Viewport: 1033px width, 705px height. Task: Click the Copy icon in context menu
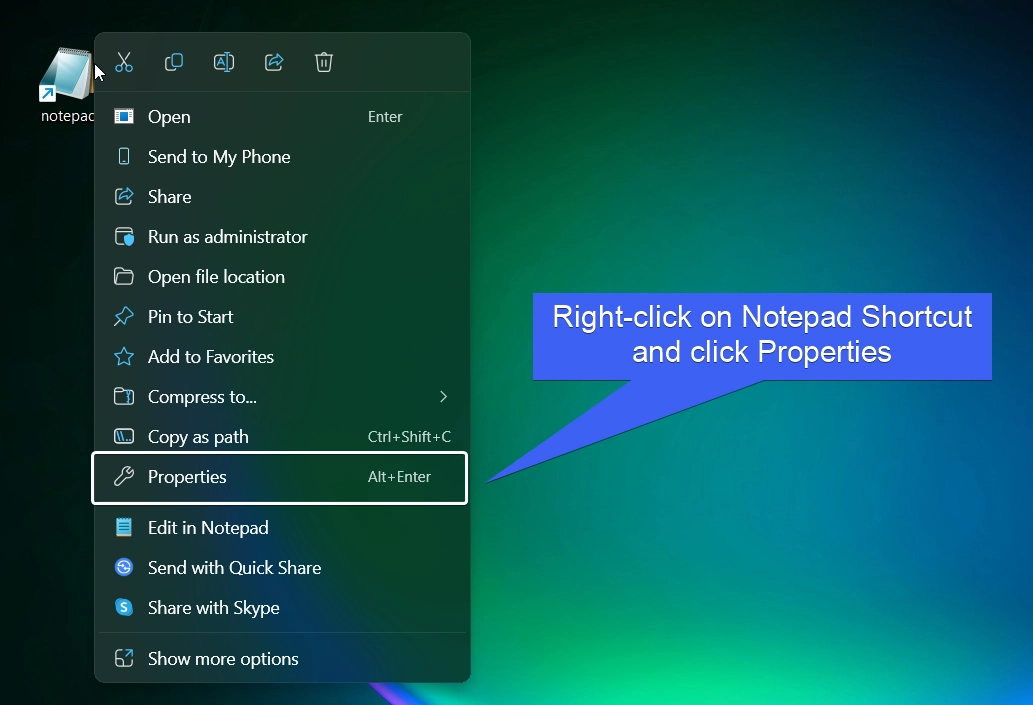pyautogui.click(x=174, y=63)
